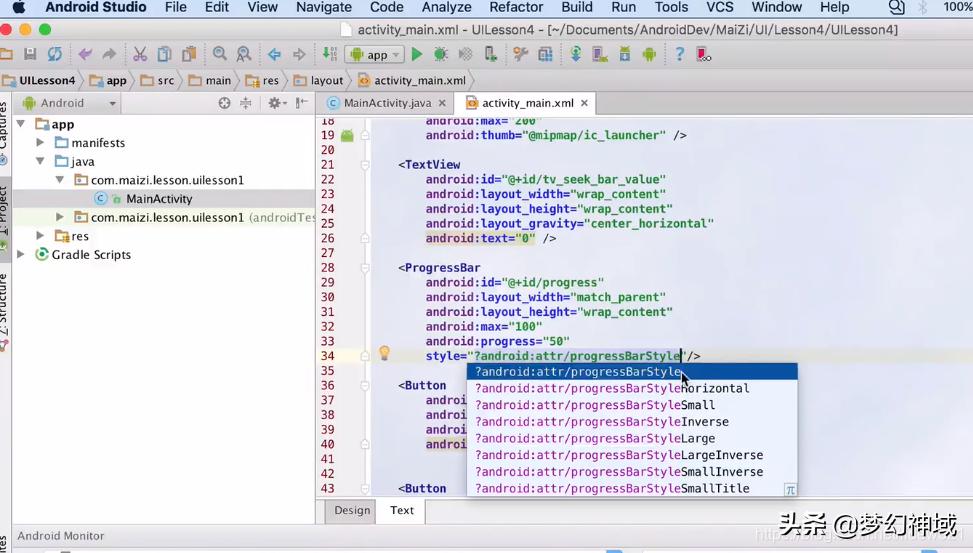Click the Find magnifier icon in the toolbar
Image resolution: width=973 pixels, height=553 pixels.
[x=220, y=54]
